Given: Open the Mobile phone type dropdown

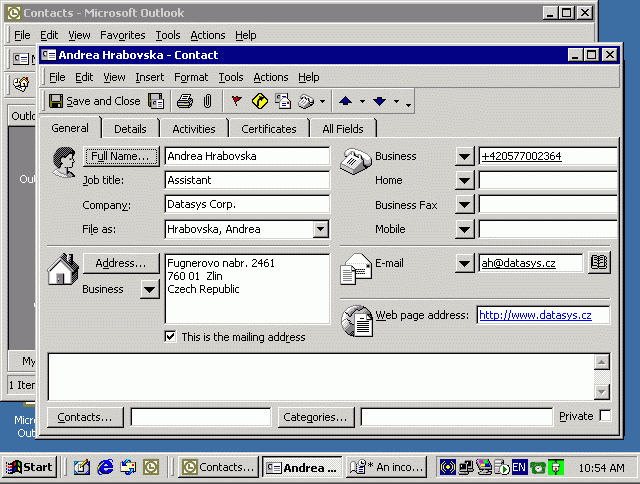Looking at the screenshot, I should click(x=464, y=229).
